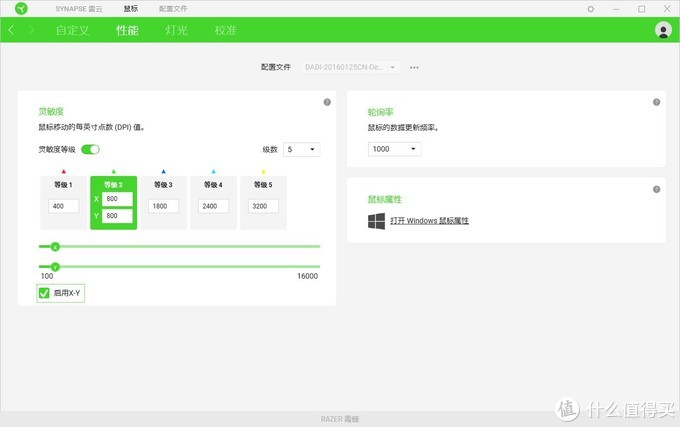Click the yellow marker above 等级 5
This screenshot has width=680, height=427.
click(263, 172)
